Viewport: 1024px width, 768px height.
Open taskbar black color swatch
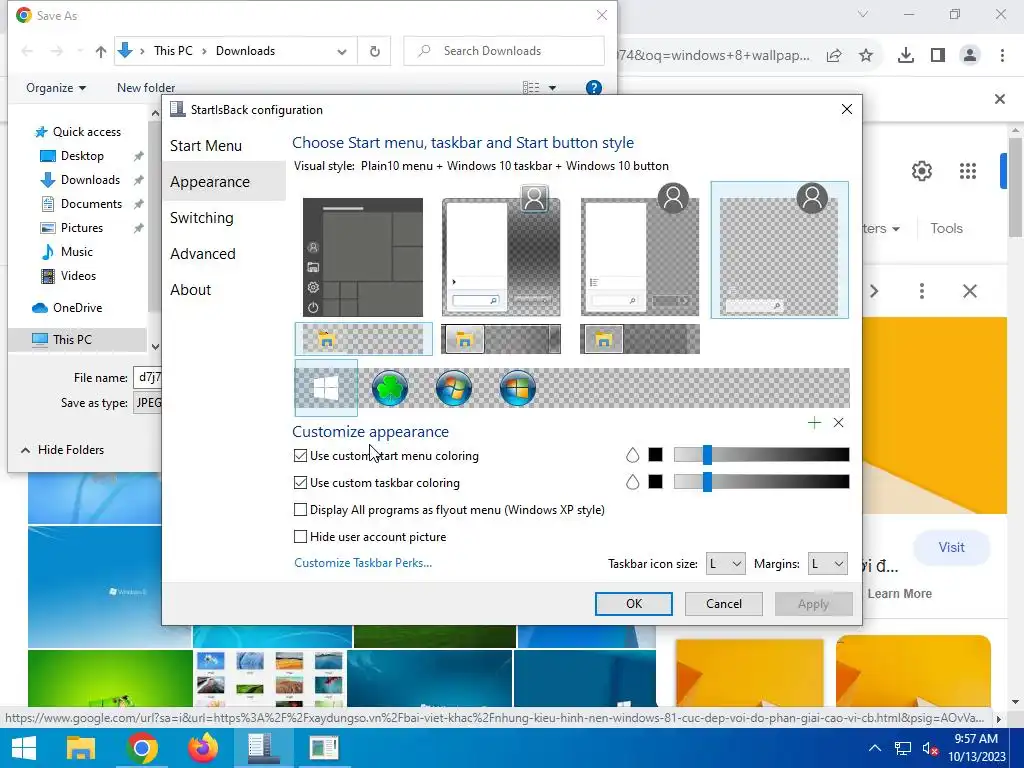(656, 482)
